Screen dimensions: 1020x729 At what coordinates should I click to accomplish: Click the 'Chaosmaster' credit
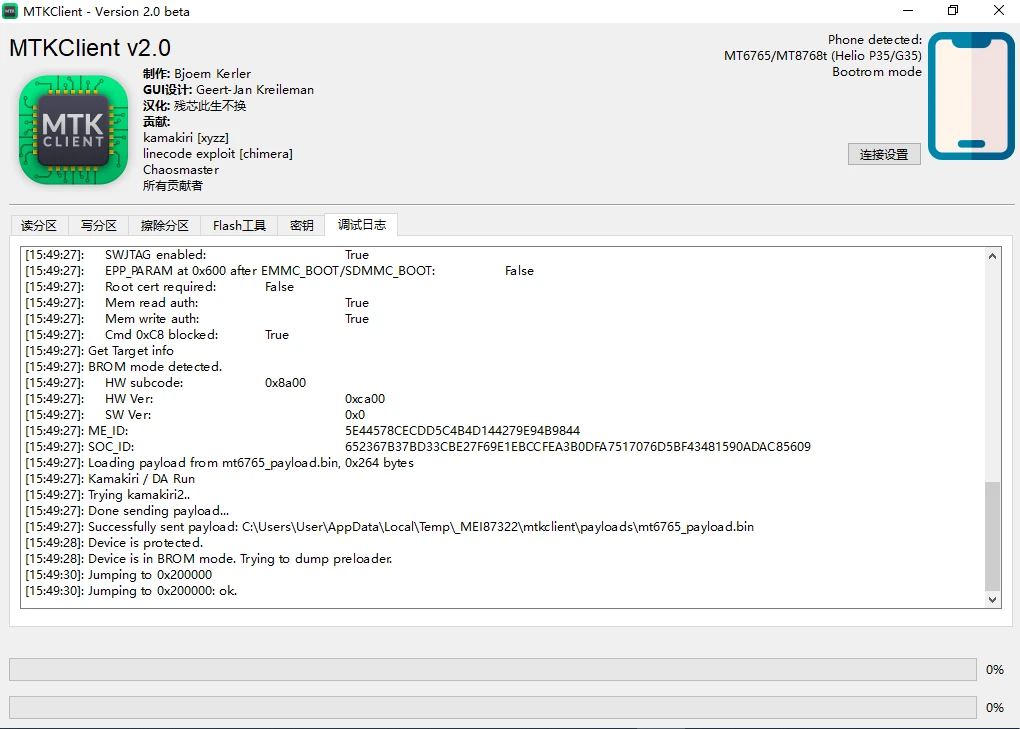pos(180,170)
